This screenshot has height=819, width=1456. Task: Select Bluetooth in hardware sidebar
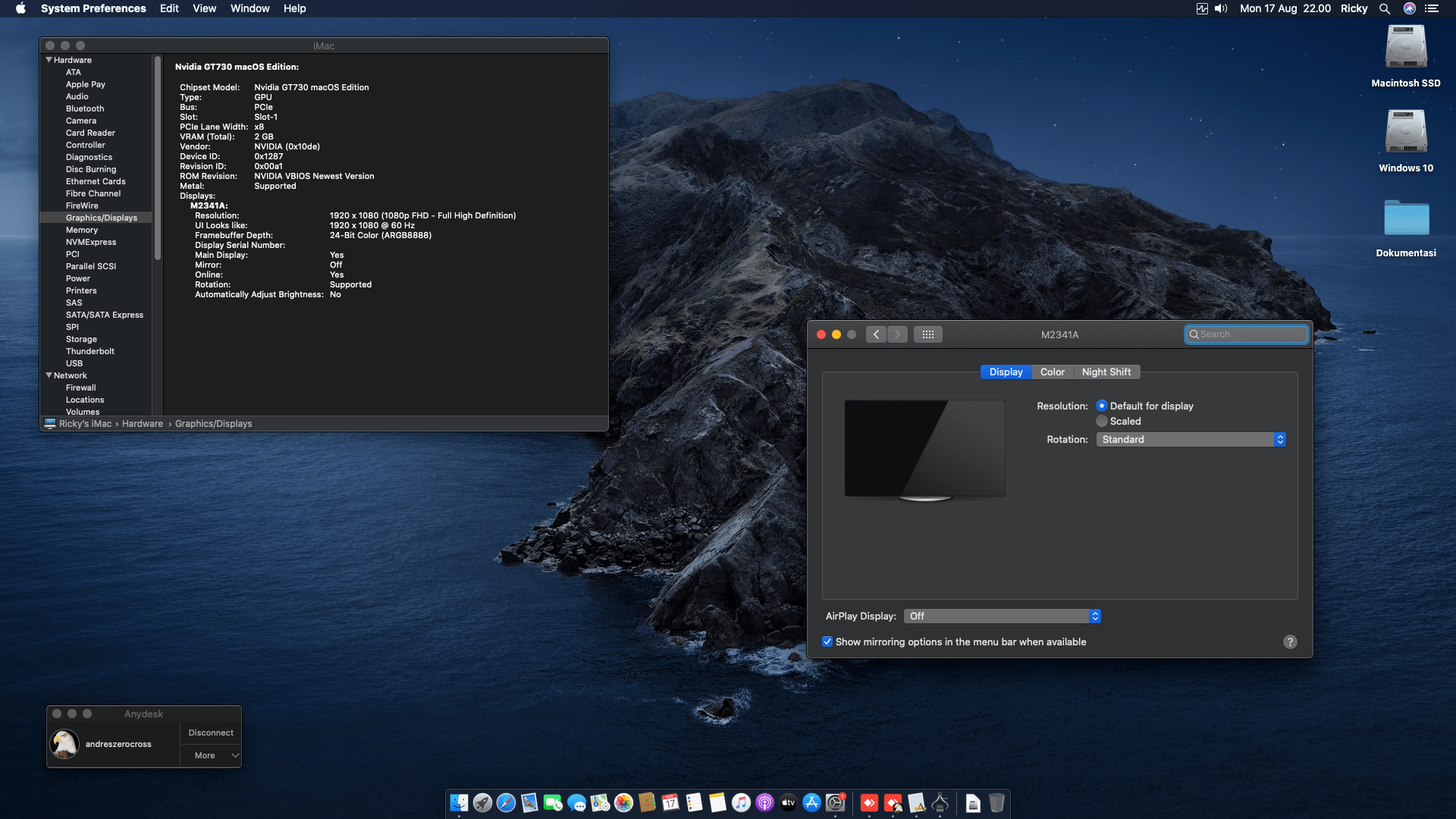pyautogui.click(x=85, y=108)
